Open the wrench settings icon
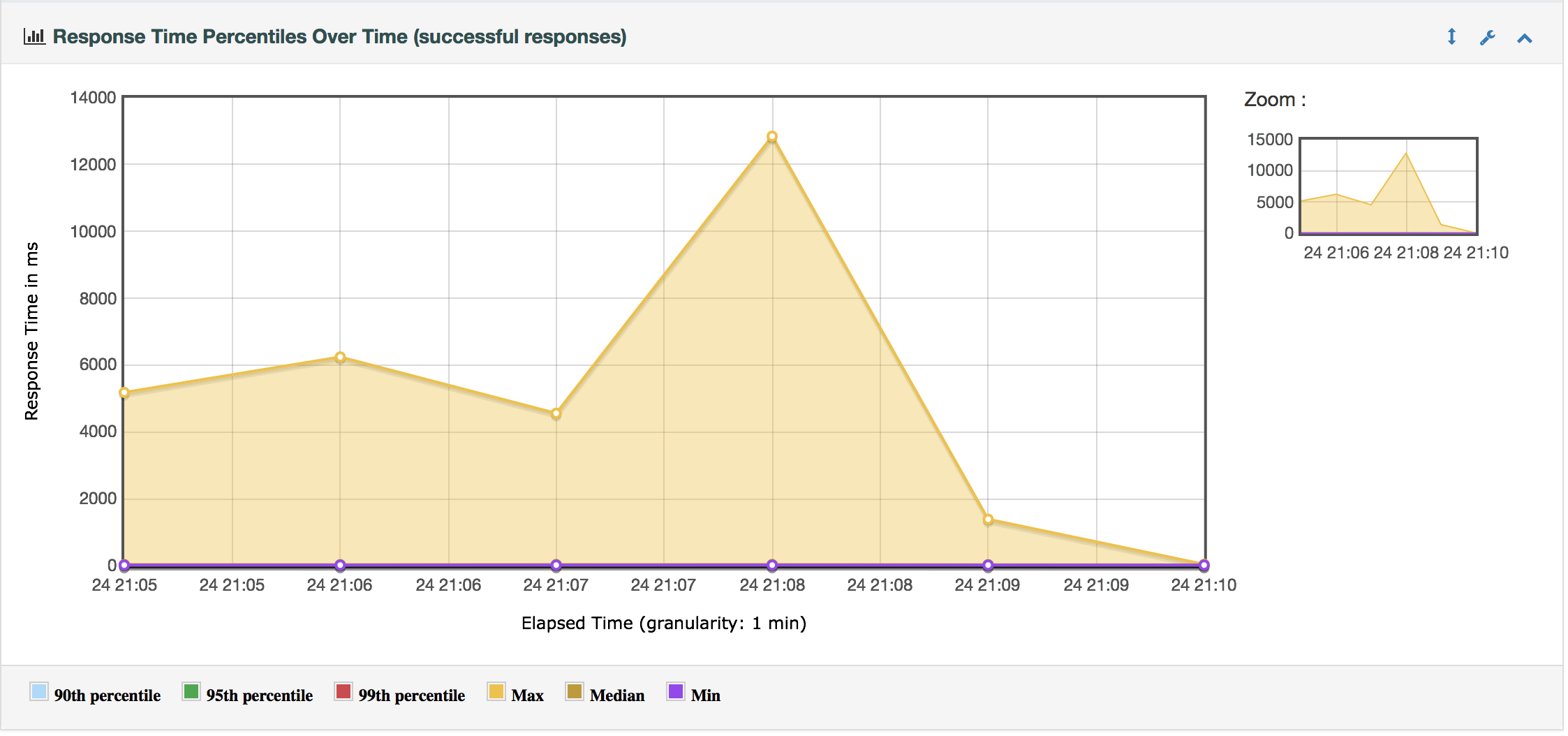 tap(1487, 38)
